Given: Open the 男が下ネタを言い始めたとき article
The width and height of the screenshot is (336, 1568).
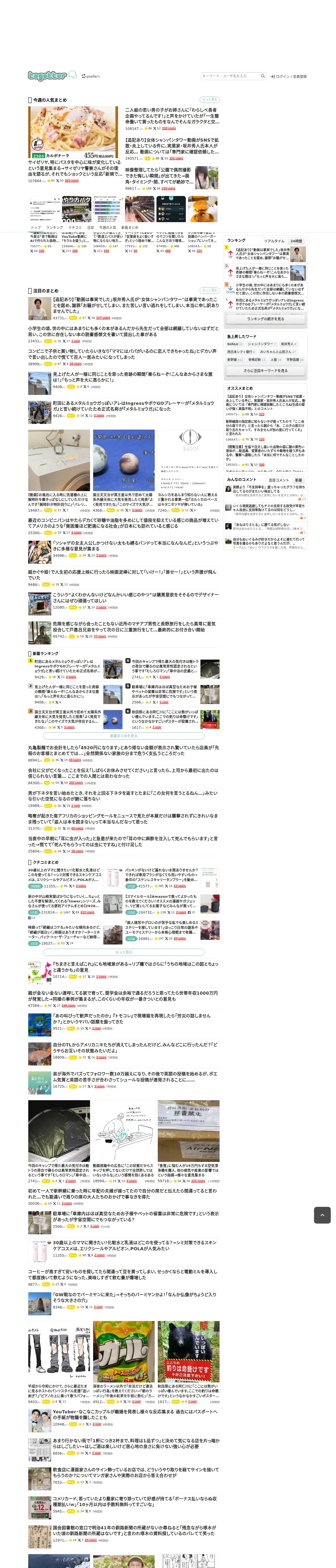Looking at the screenshot, I should click(122, 796).
